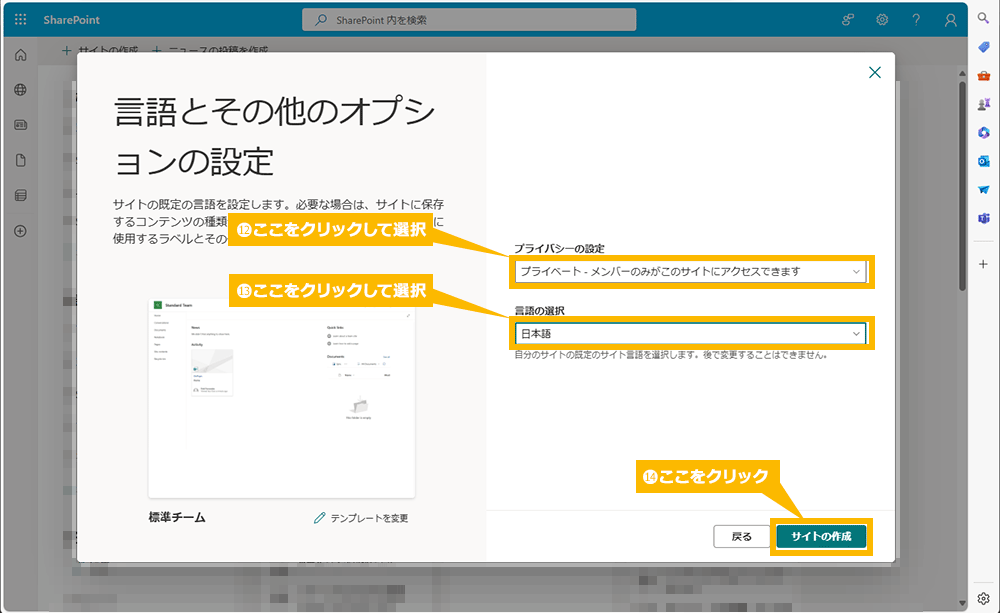
Task: Open the Microsoft 365 icon in browser sidebar
Action: [x=983, y=133]
